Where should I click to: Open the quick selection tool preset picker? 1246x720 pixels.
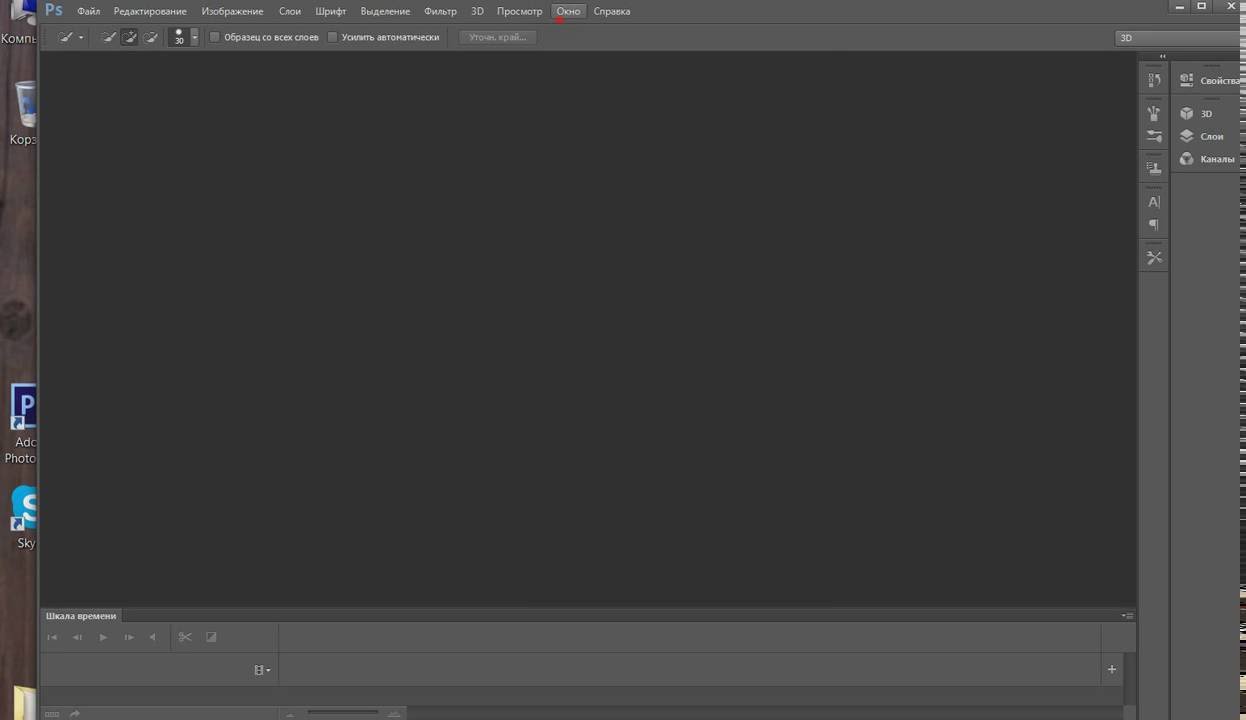point(71,37)
